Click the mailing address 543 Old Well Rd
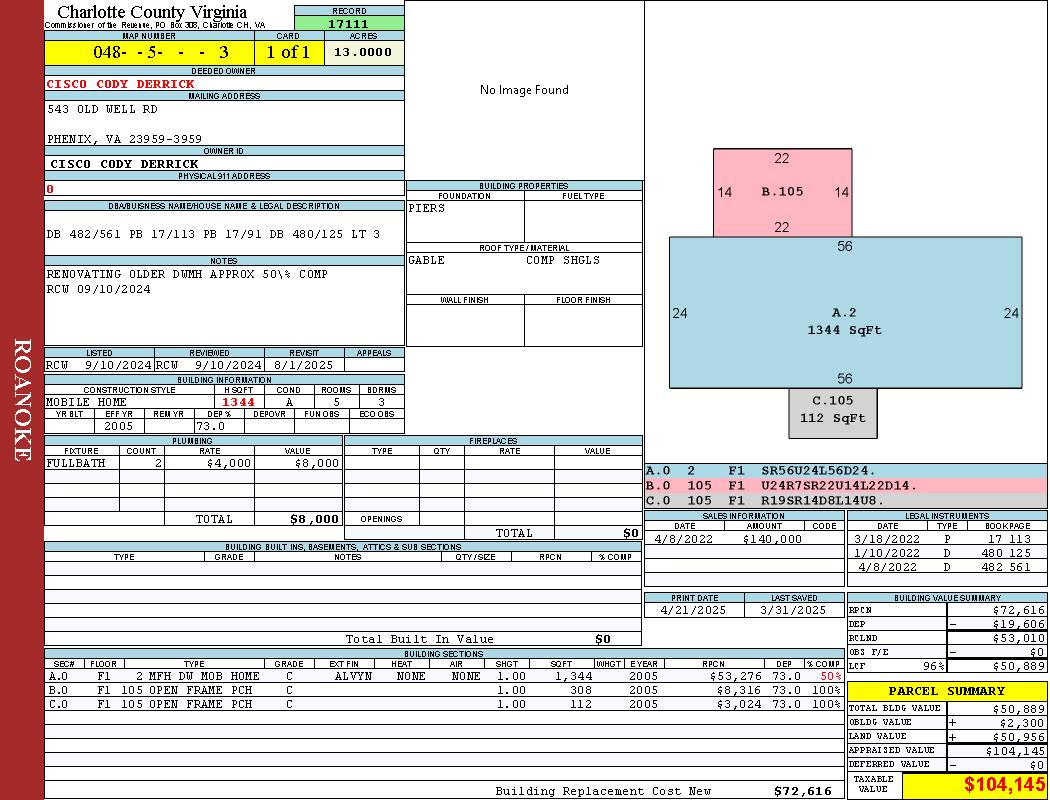 pyautogui.click(x=103, y=109)
